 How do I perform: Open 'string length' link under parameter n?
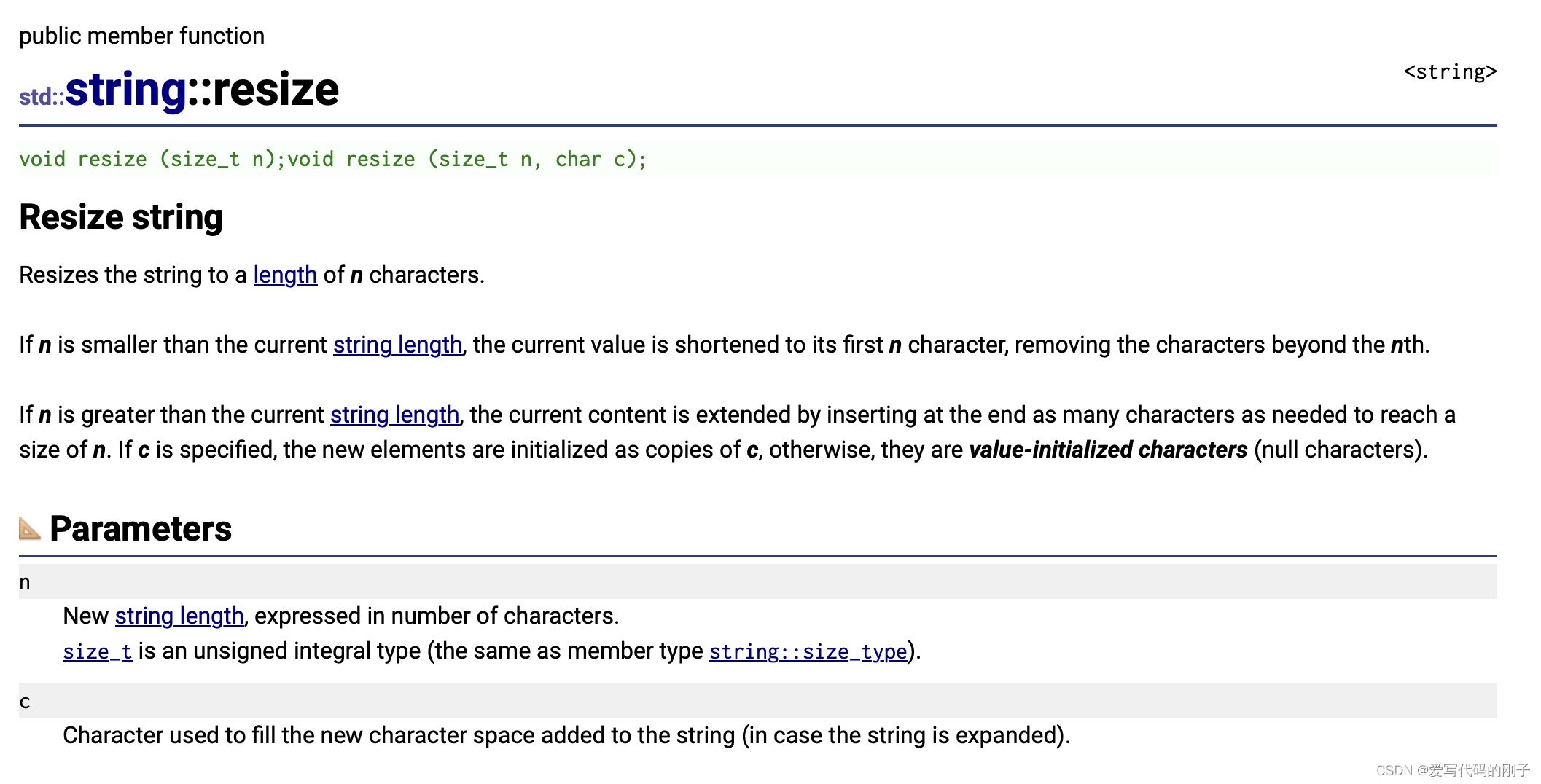coord(179,616)
